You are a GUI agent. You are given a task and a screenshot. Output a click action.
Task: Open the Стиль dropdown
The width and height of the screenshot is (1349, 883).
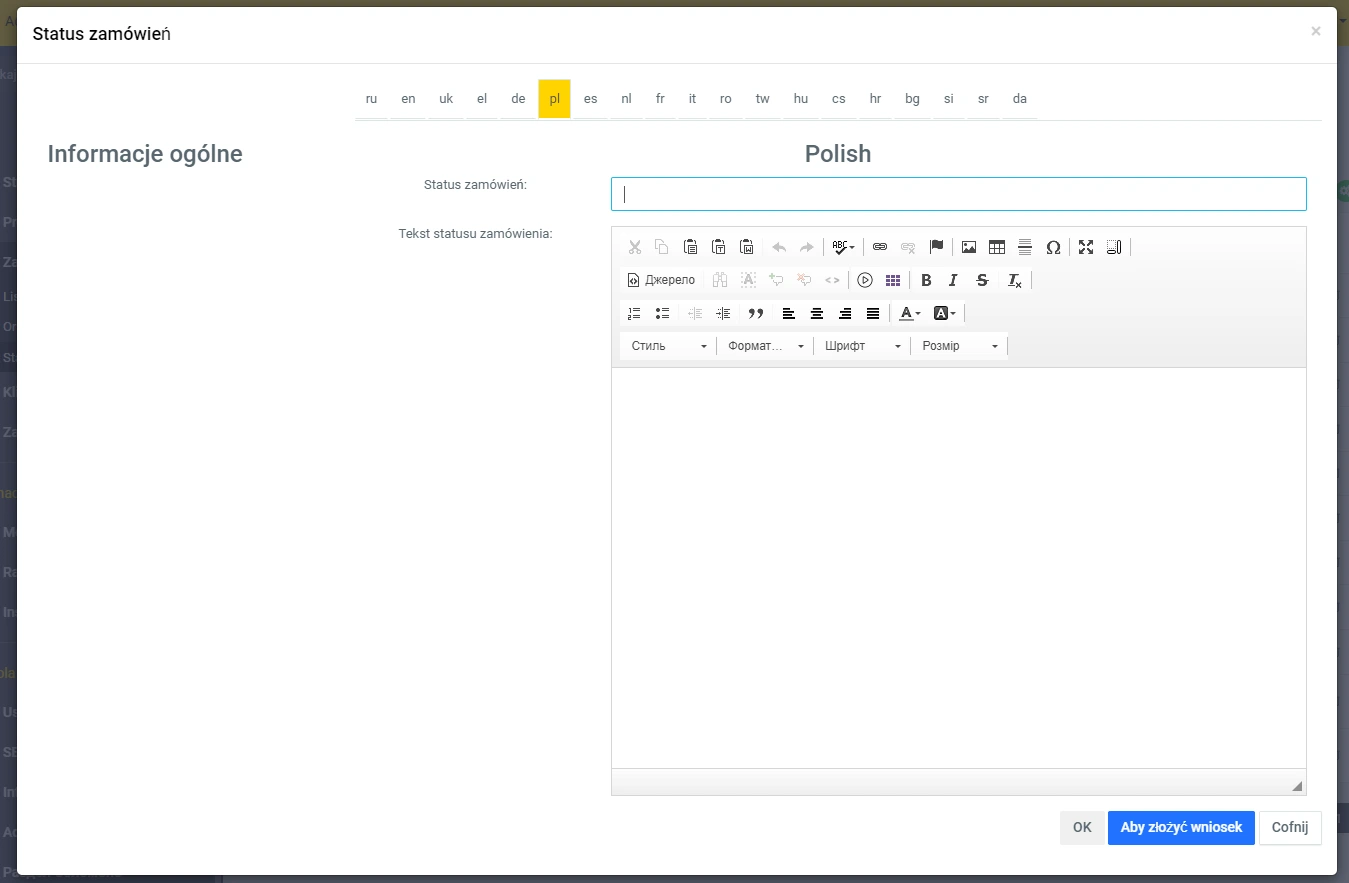tap(669, 346)
